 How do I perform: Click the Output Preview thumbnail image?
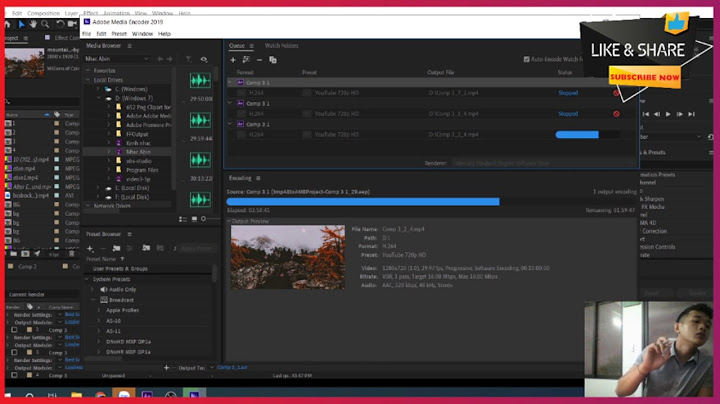[287, 257]
